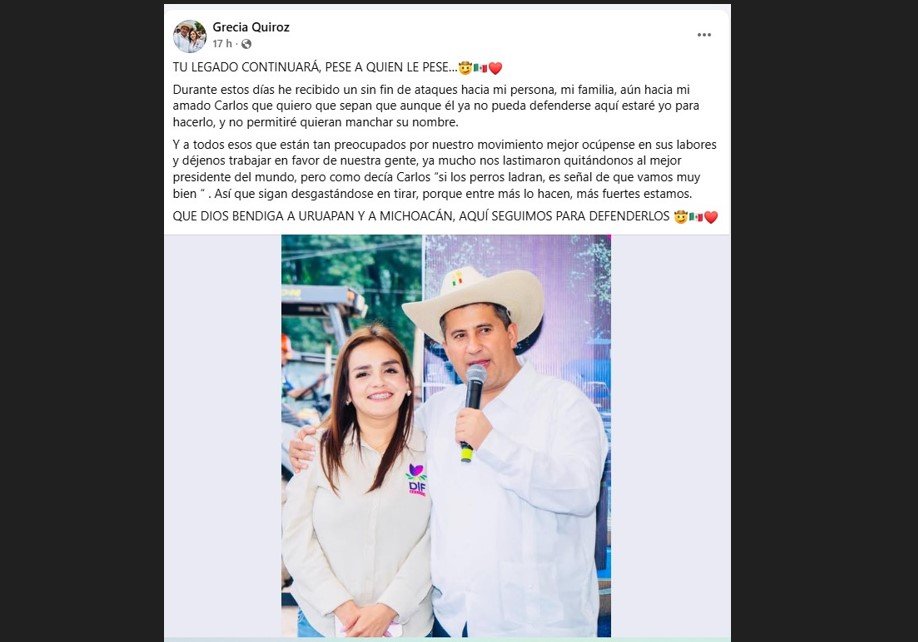Click the DIF logo on the woman's shirt
This screenshot has height=642, width=918.
tap(416, 480)
